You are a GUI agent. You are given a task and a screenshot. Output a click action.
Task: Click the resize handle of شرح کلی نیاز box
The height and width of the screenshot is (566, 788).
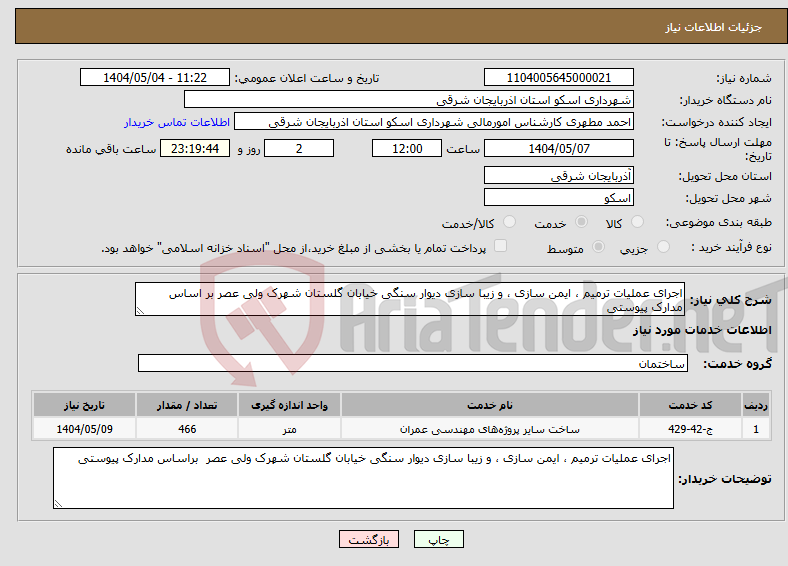(x=140, y=311)
